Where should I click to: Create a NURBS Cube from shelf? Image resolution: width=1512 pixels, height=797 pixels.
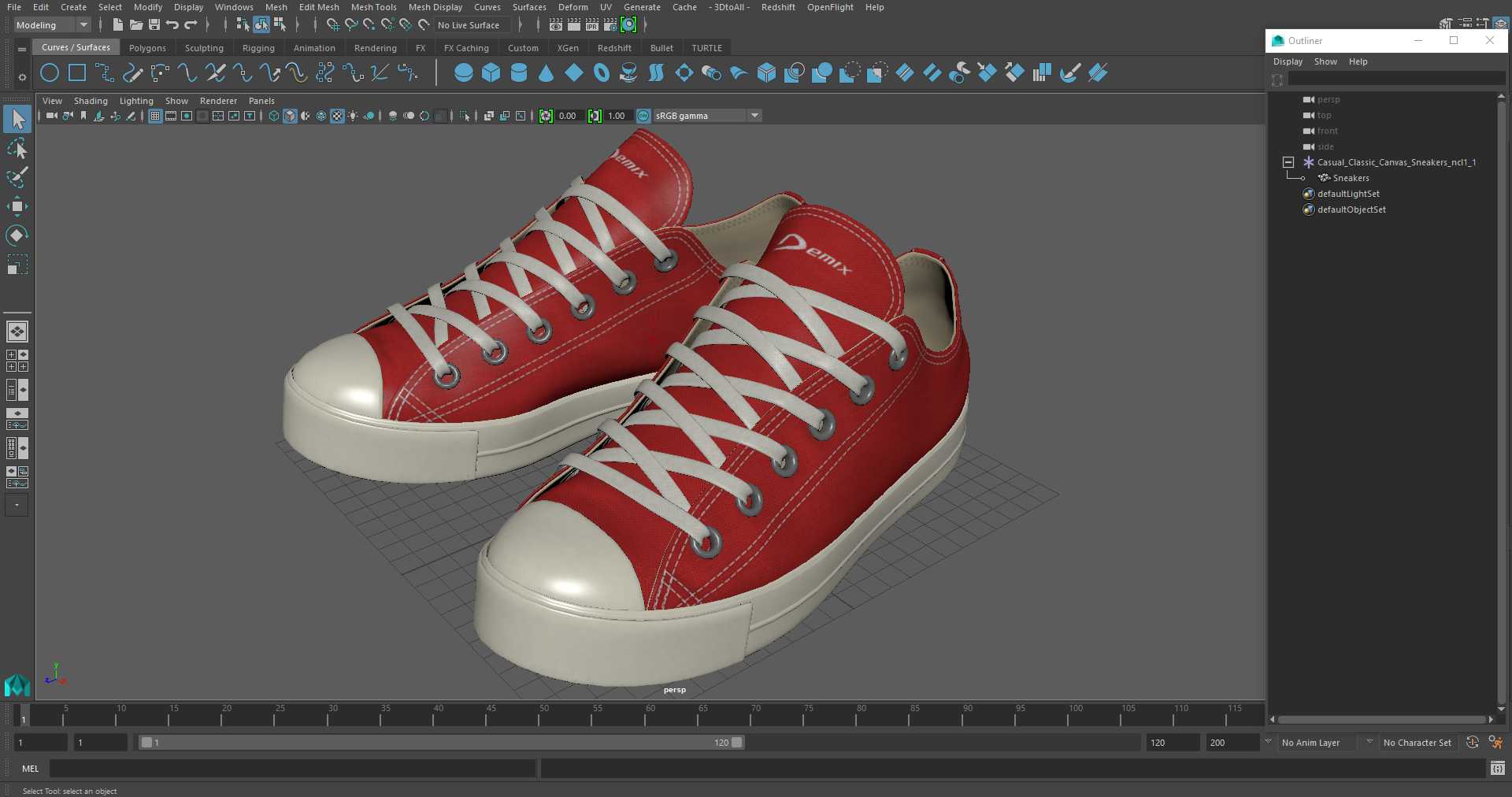point(491,73)
